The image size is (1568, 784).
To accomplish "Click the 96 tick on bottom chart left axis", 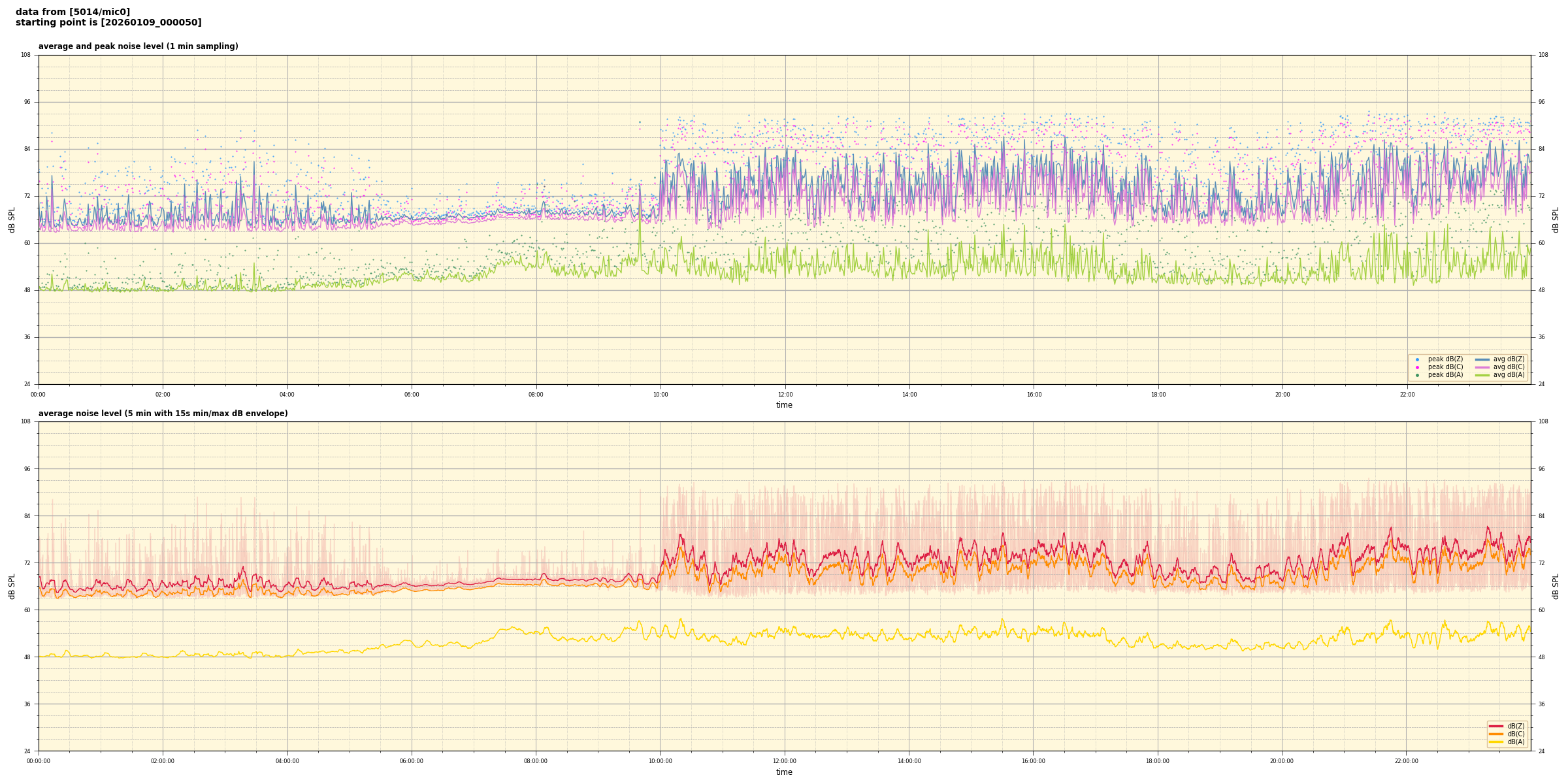I will click(x=26, y=468).
